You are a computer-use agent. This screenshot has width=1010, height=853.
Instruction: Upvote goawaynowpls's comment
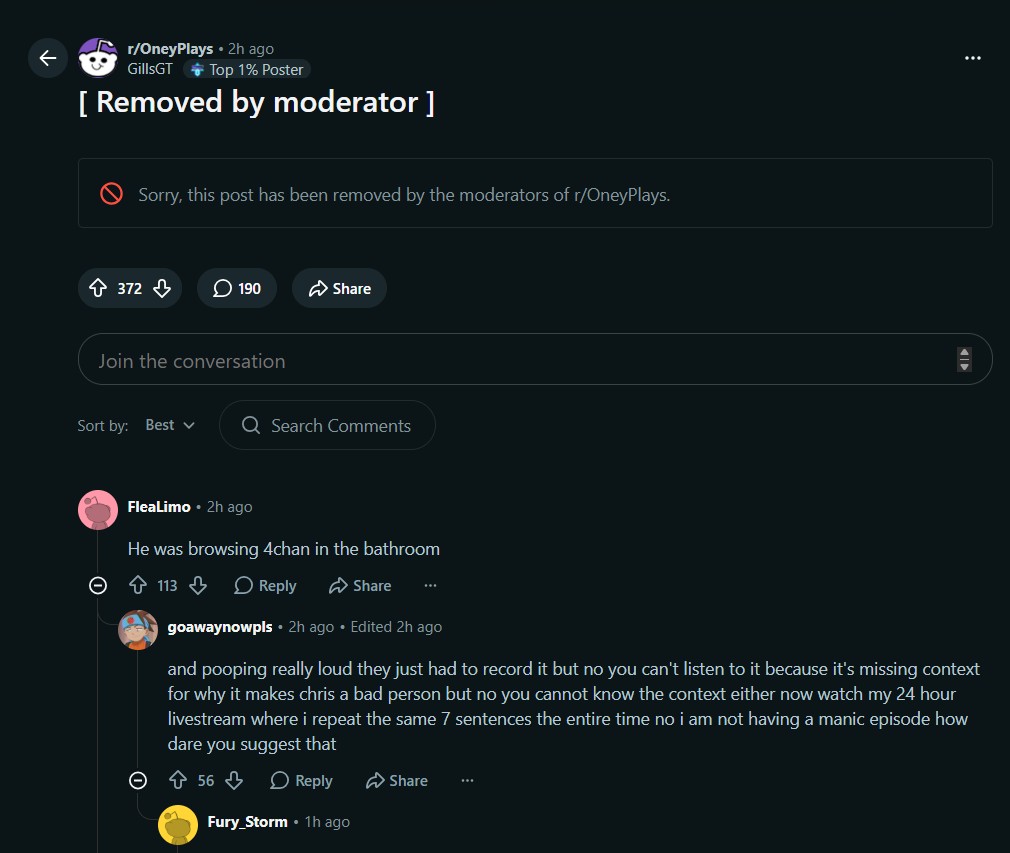178,780
